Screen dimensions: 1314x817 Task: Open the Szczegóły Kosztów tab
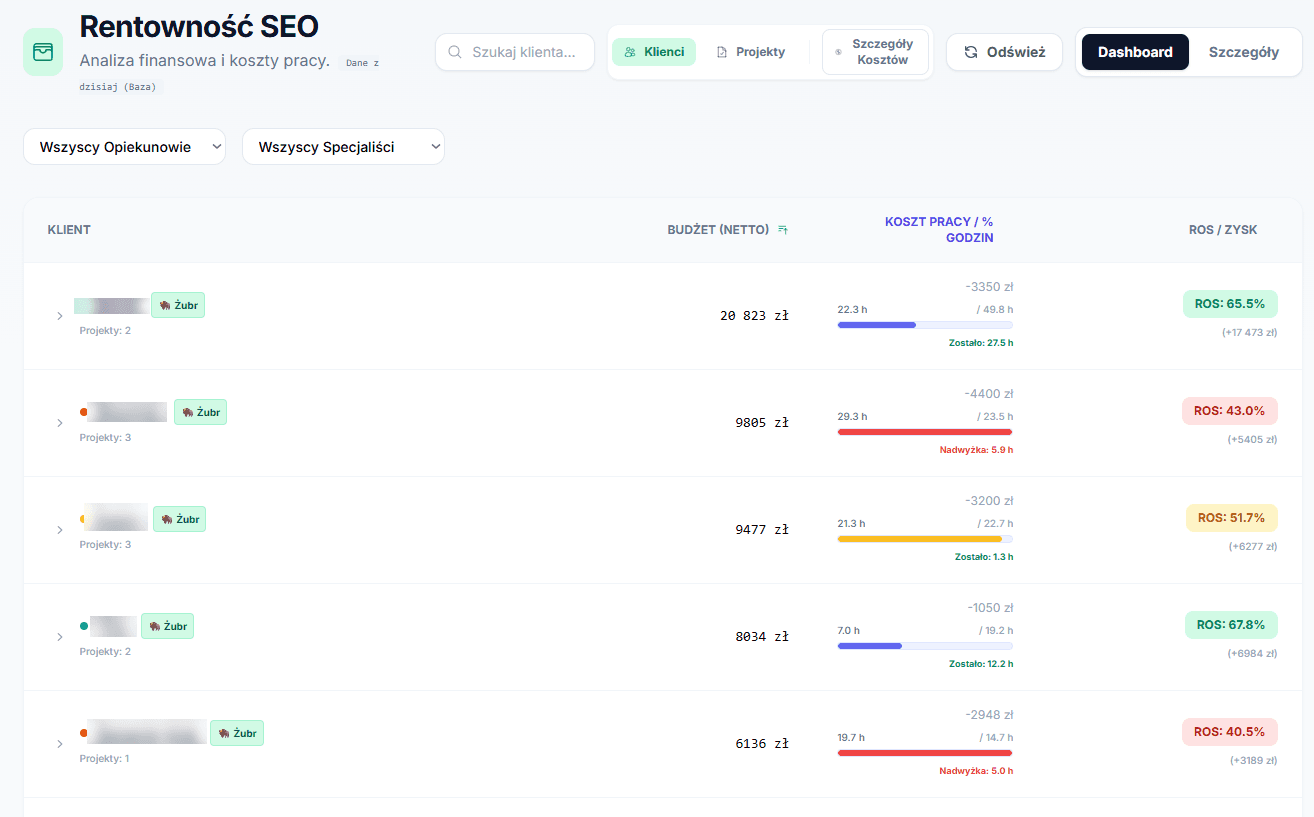[875, 52]
